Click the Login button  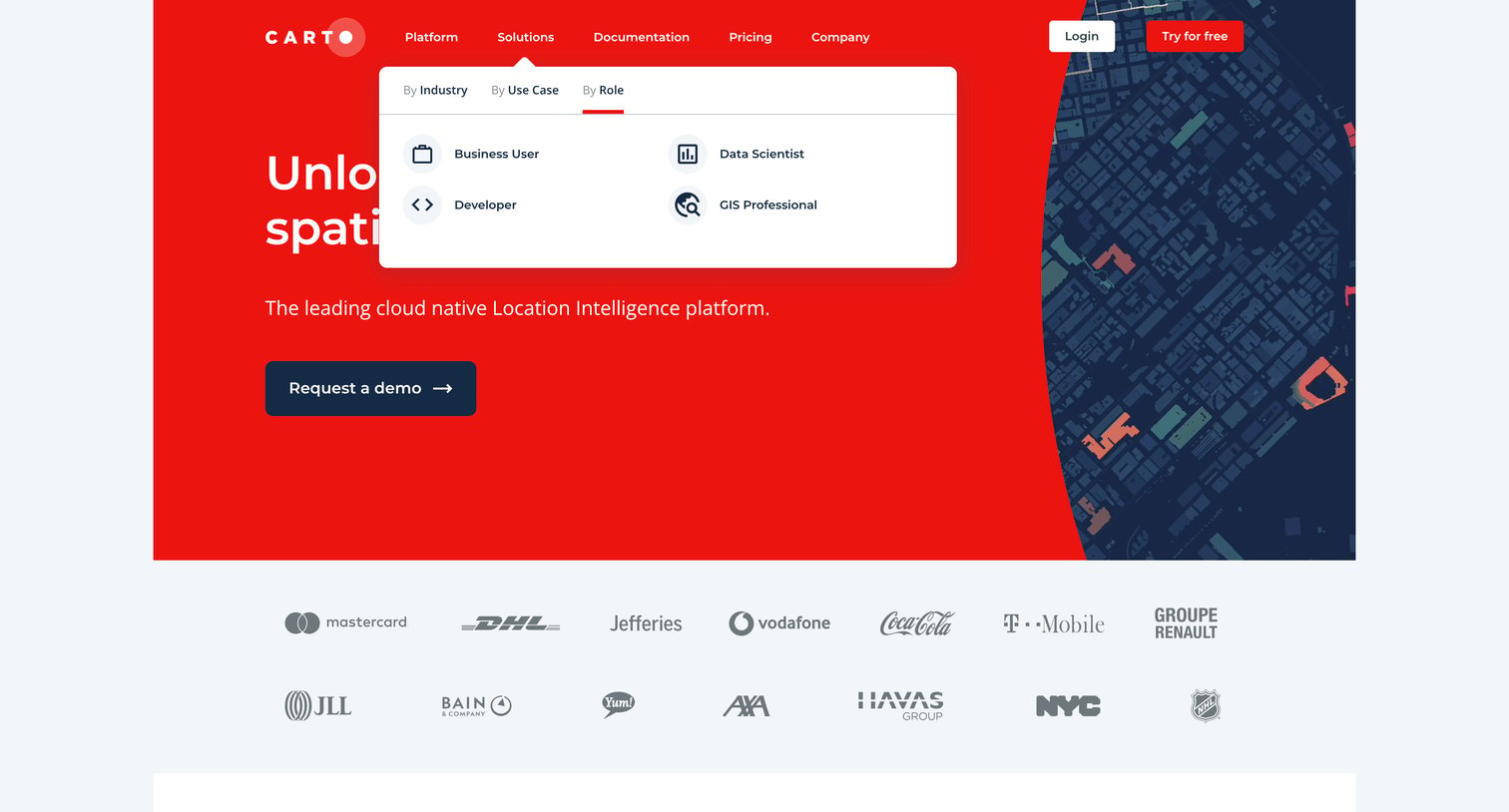[x=1082, y=36]
